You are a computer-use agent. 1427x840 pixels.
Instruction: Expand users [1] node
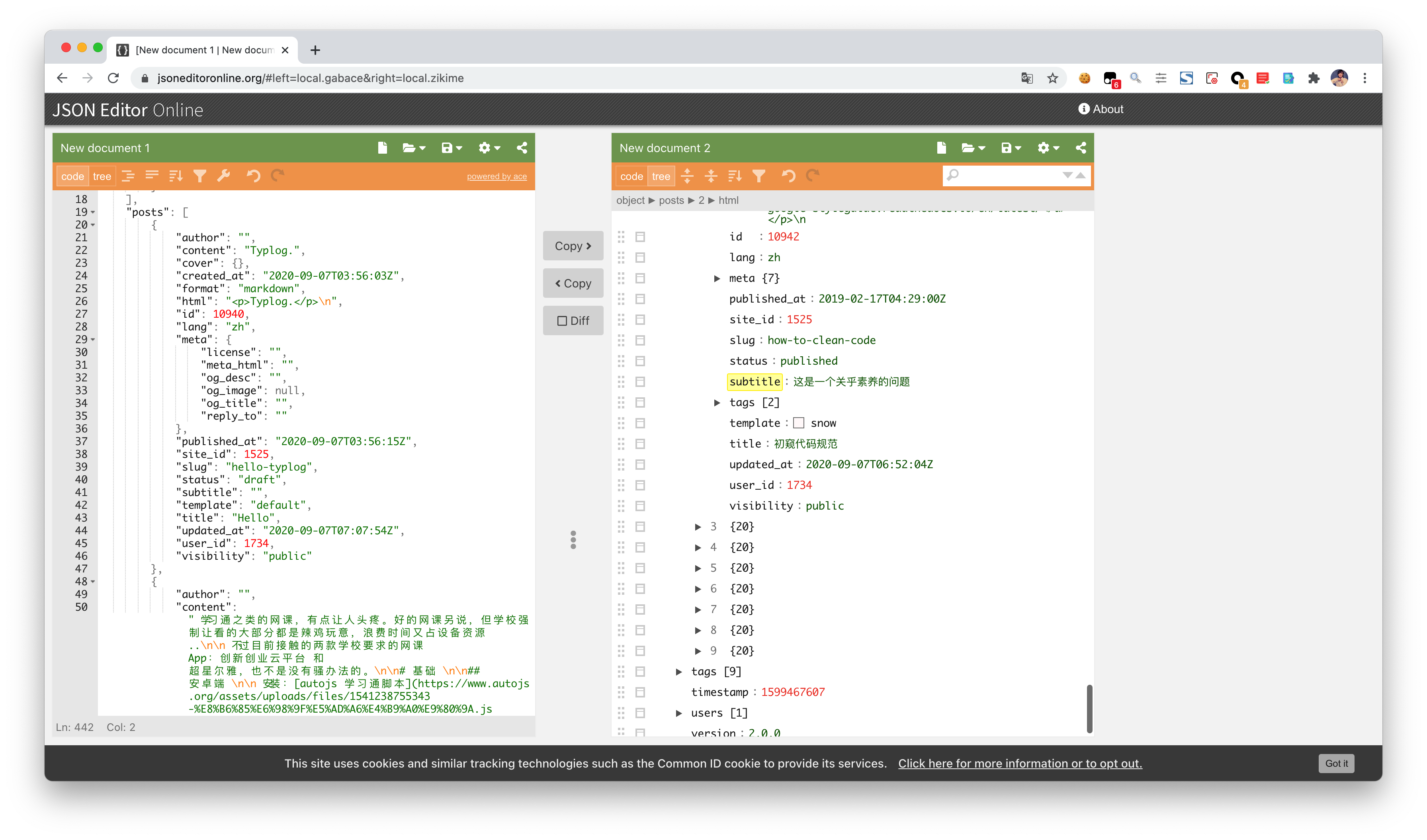coord(678,713)
